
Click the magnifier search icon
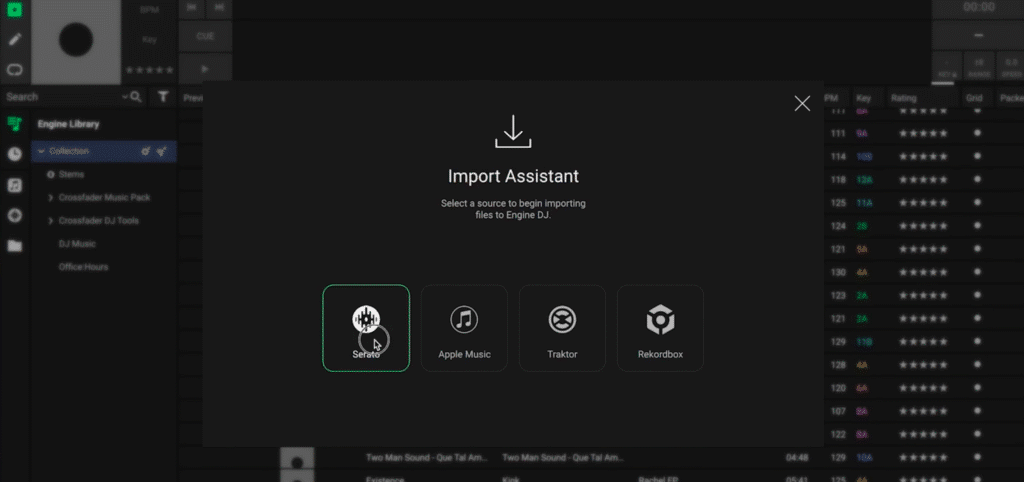click(x=136, y=97)
